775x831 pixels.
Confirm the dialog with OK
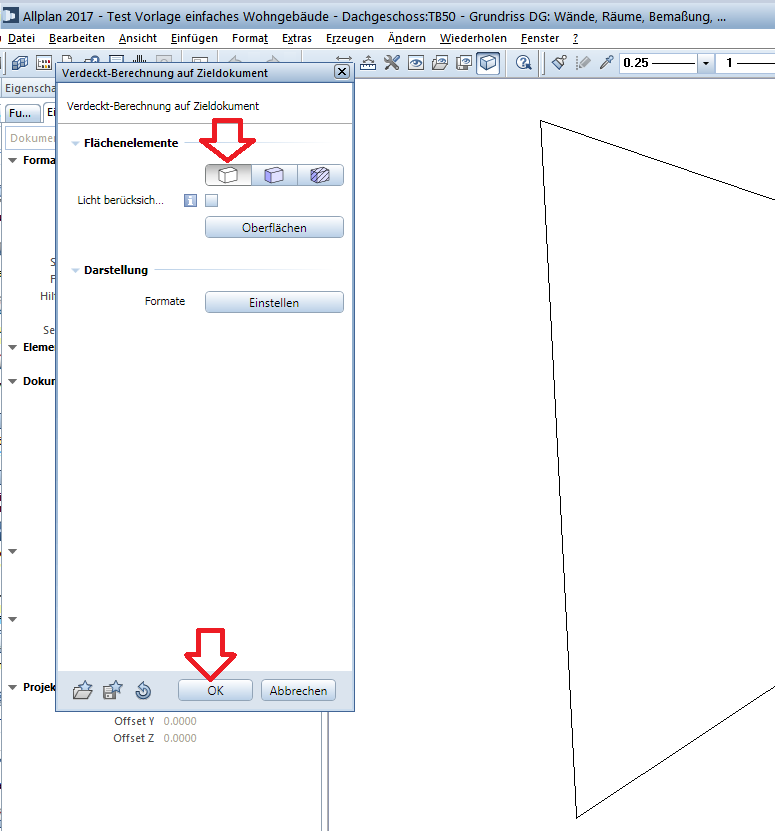(x=215, y=691)
